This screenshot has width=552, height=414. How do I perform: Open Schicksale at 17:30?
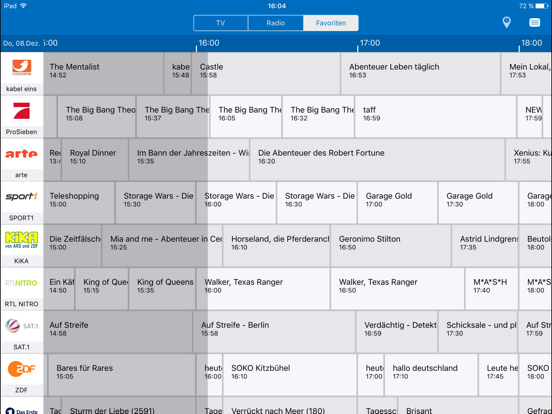[478, 332]
